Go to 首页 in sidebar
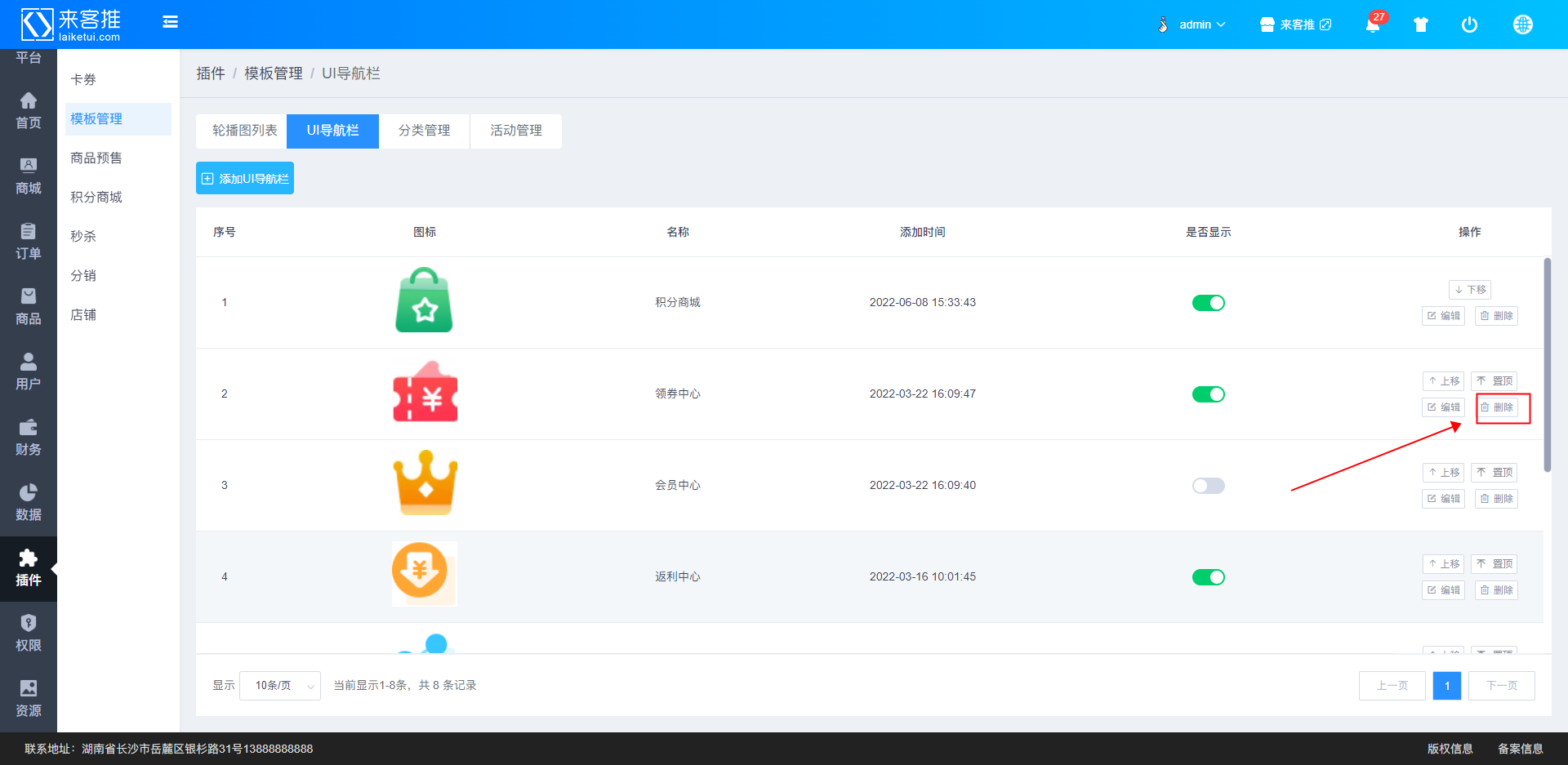This screenshot has width=1568, height=765. point(29,111)
